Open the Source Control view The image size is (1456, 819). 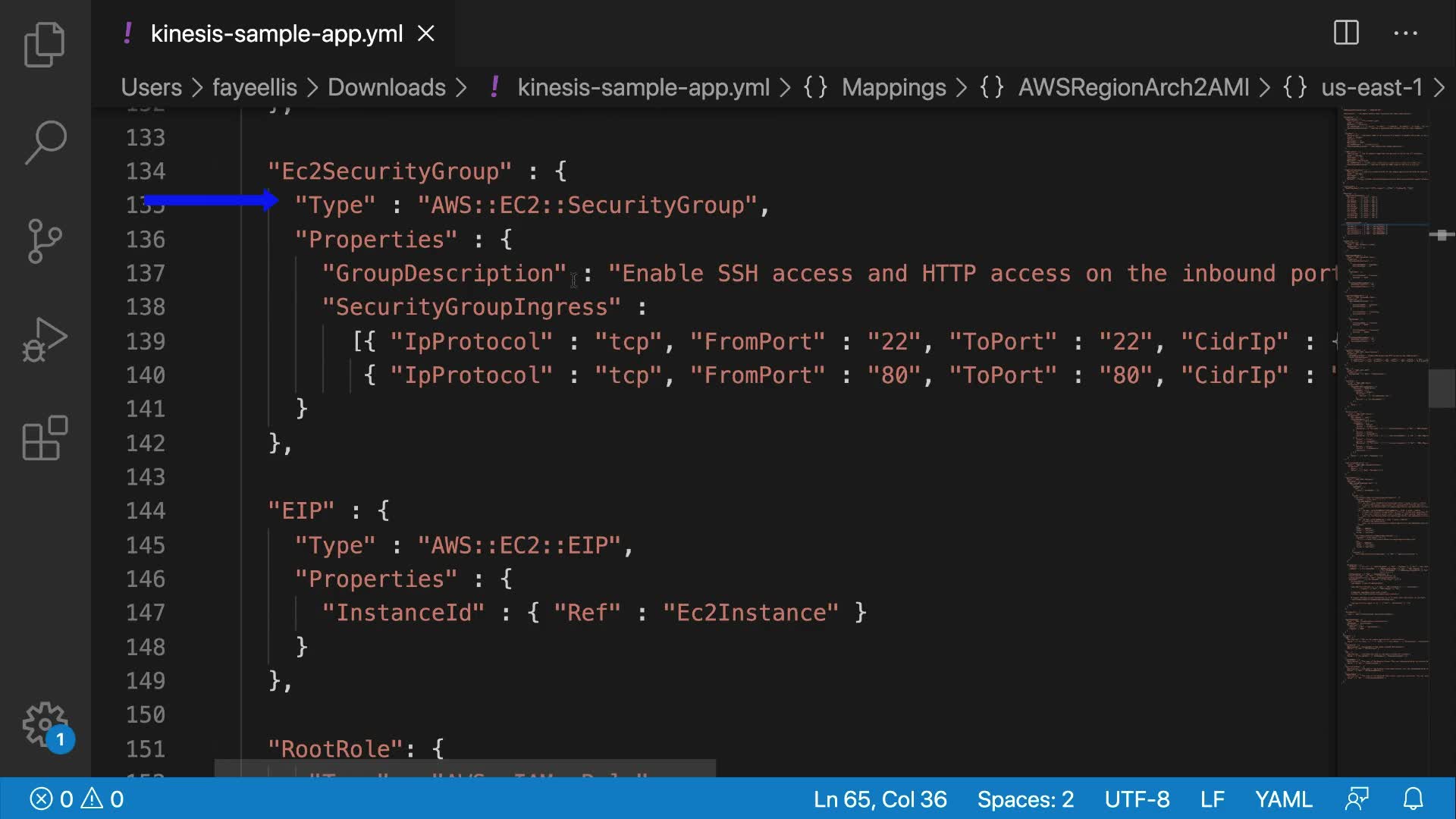(45, 240)
